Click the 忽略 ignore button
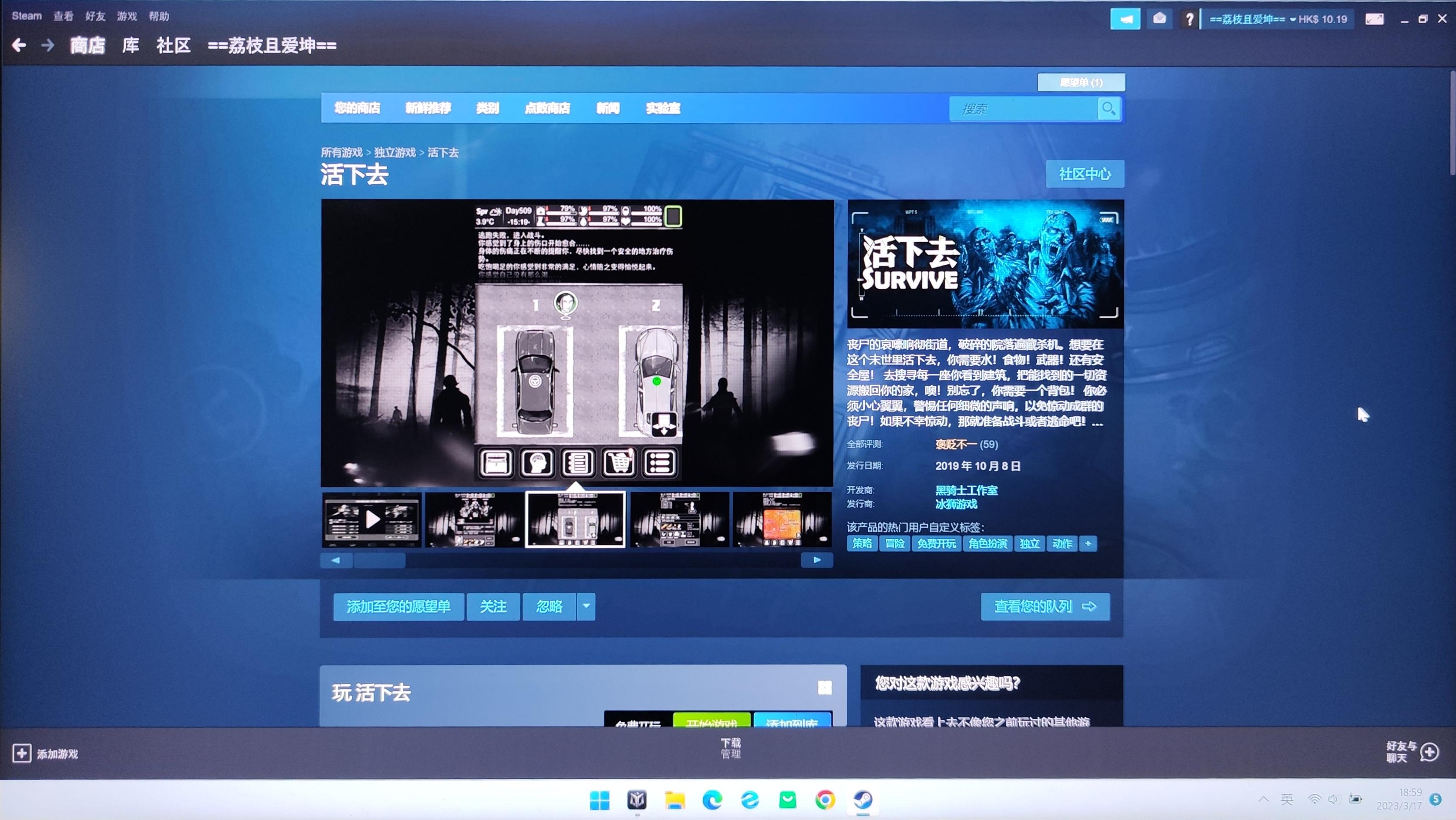The width and height of the screenshot is (1456, 820). 549,606
